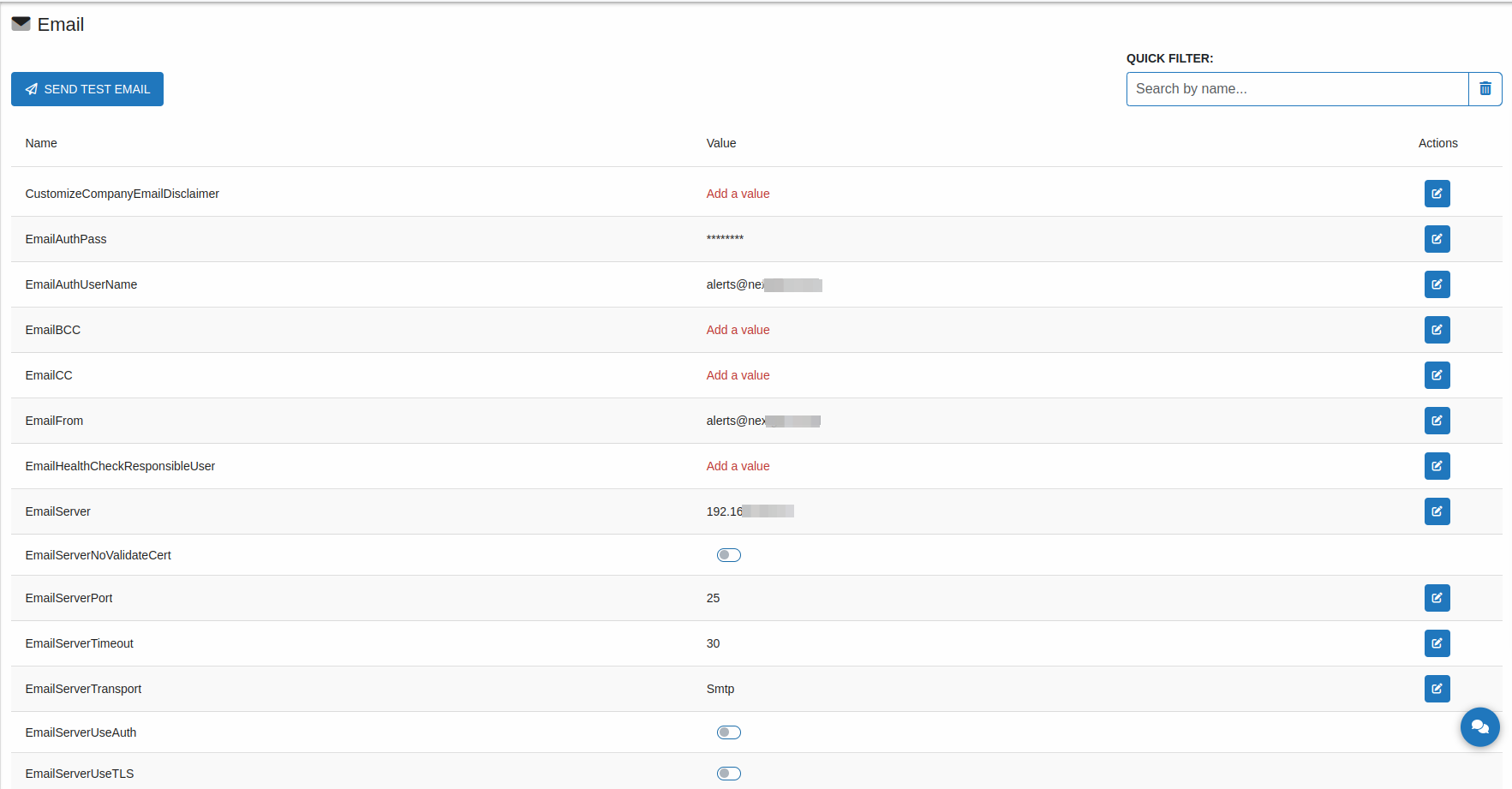
Task: Enable EmailServerUseAuth switch
Action: [x=728, y=732]
